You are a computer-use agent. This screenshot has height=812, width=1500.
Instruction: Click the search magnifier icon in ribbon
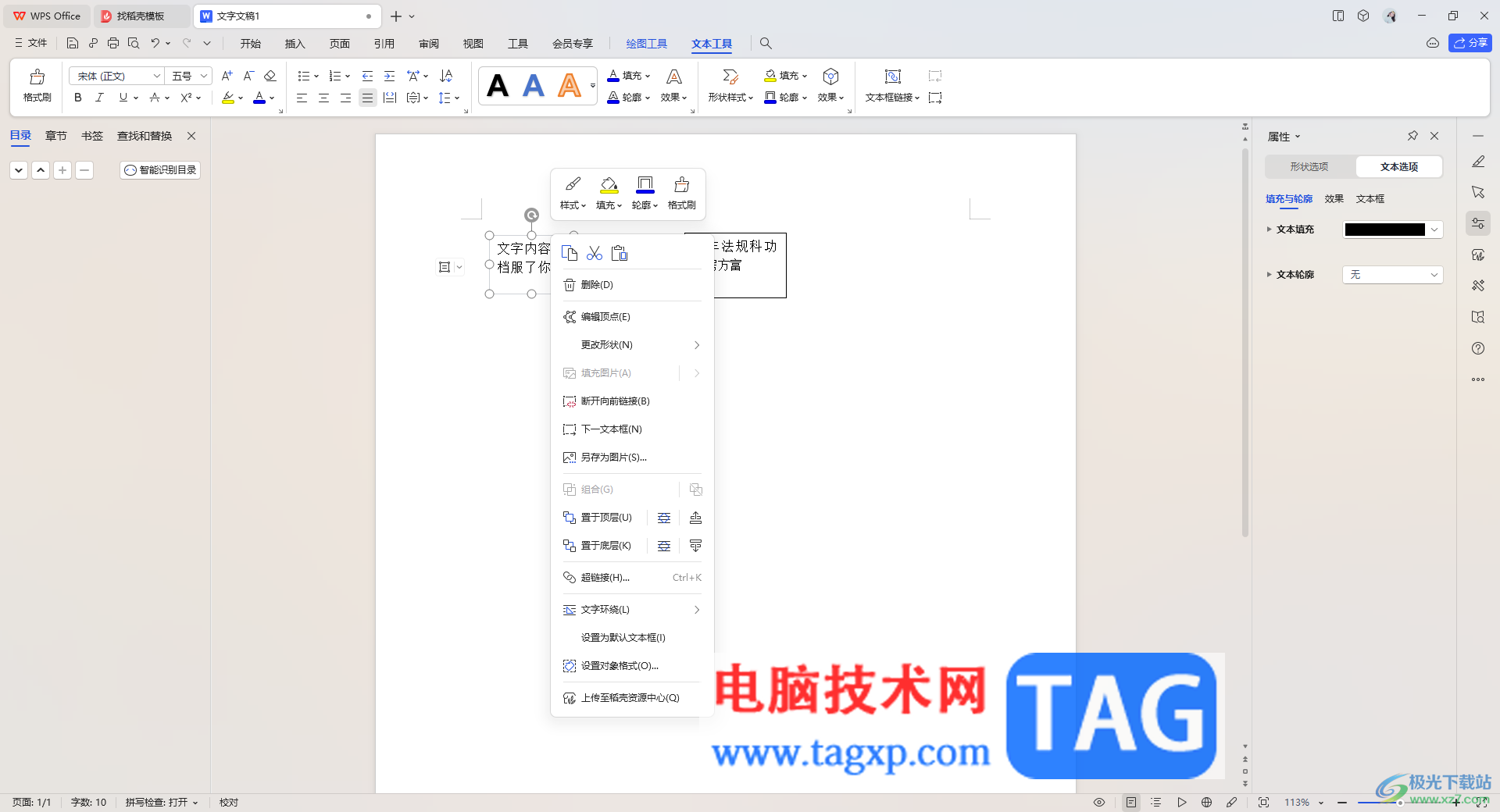[x=766, y=44]
